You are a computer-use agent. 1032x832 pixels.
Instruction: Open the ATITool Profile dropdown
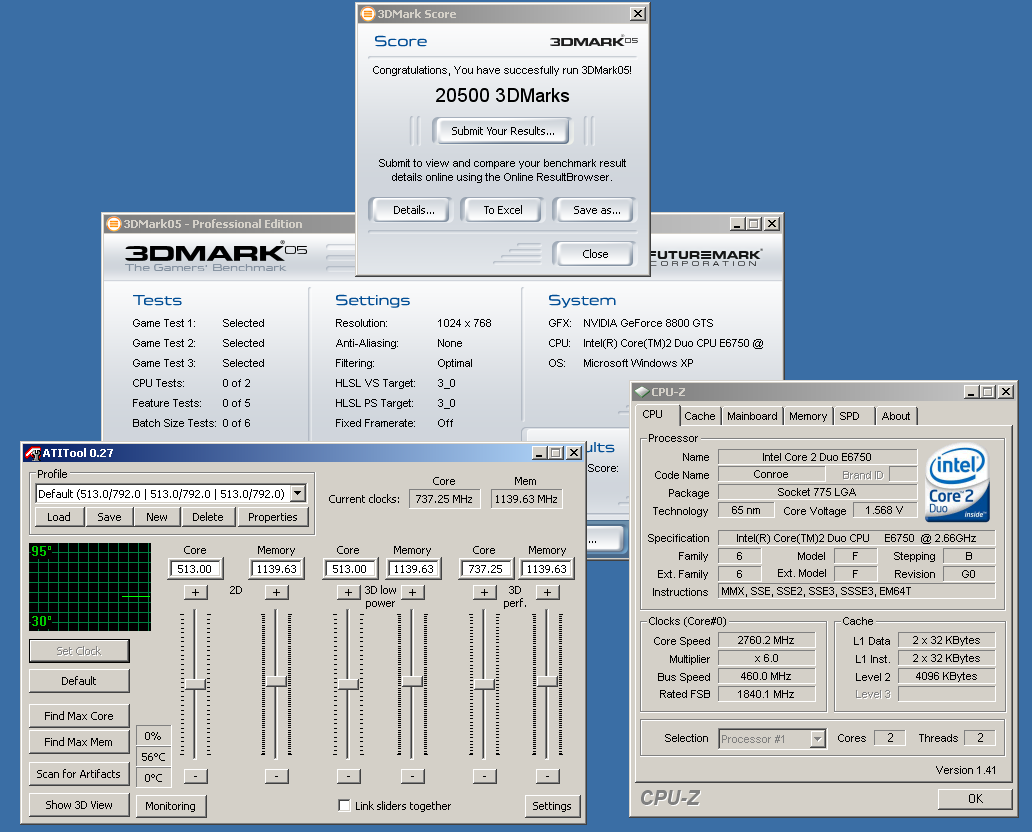298,493
